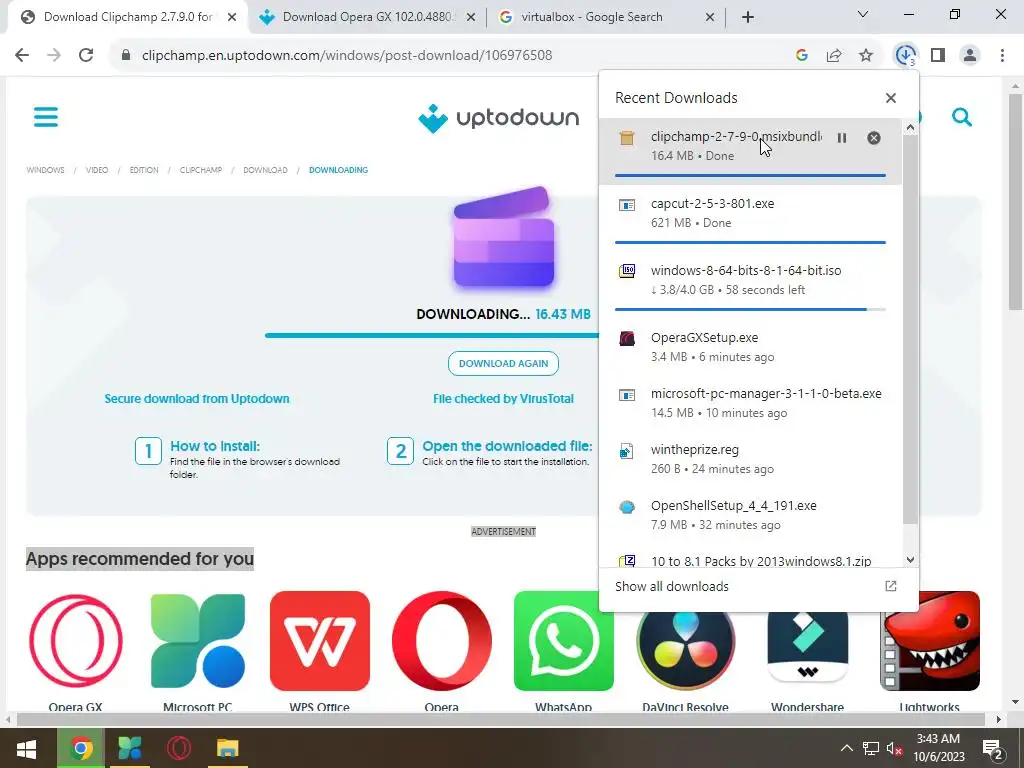
Task: Open the Chrome side panel icon
Action: pos(938,56)
